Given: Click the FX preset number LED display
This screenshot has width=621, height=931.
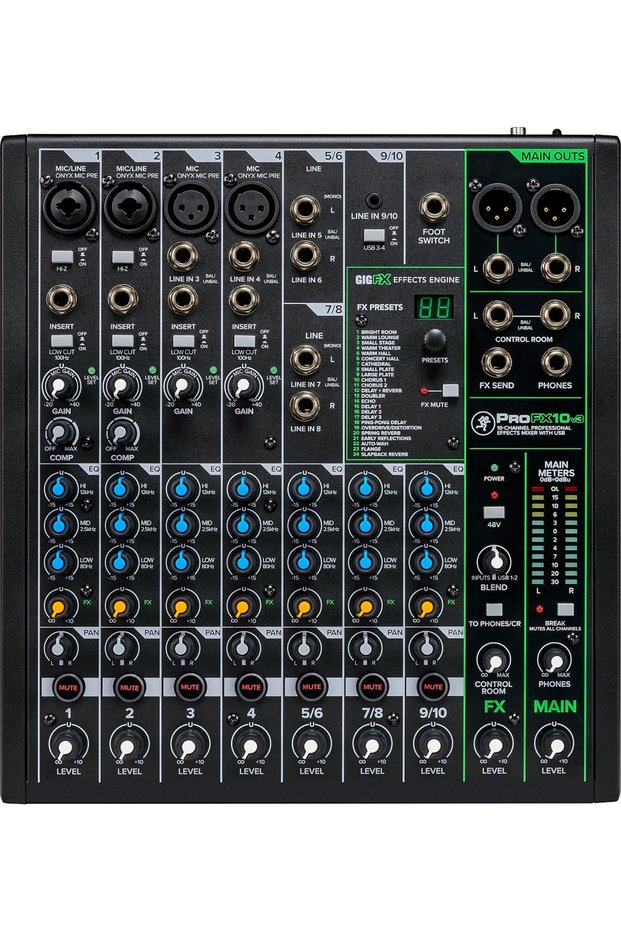Looking at the screenshot, I should pyautogui.click(x=435, y=308).
